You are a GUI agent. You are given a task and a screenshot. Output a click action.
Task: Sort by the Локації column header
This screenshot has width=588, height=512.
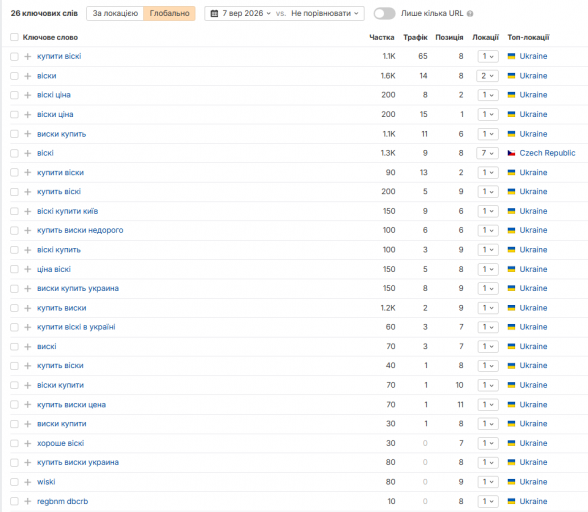pos(485,37)
